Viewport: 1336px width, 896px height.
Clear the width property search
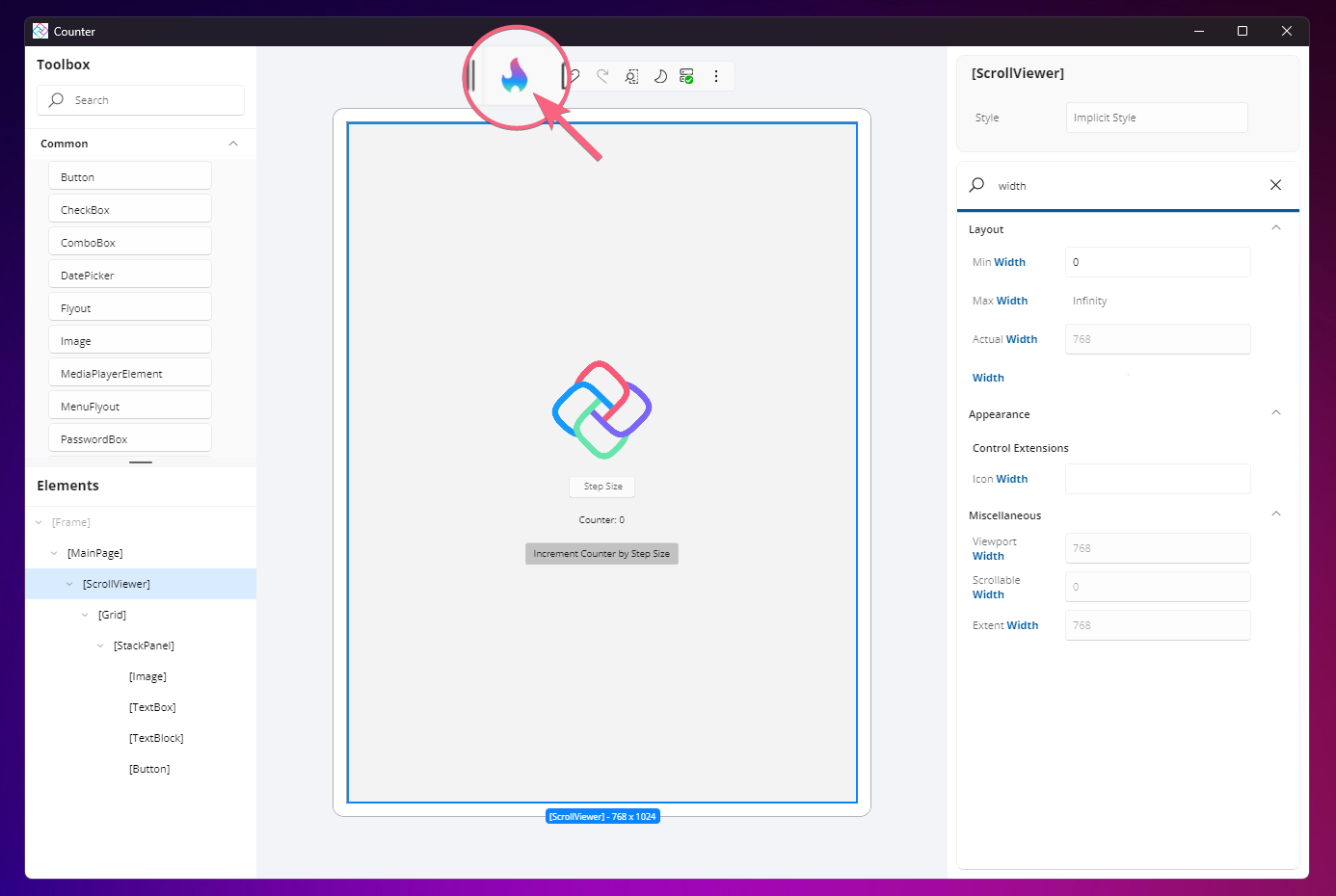pos(1275,185)
